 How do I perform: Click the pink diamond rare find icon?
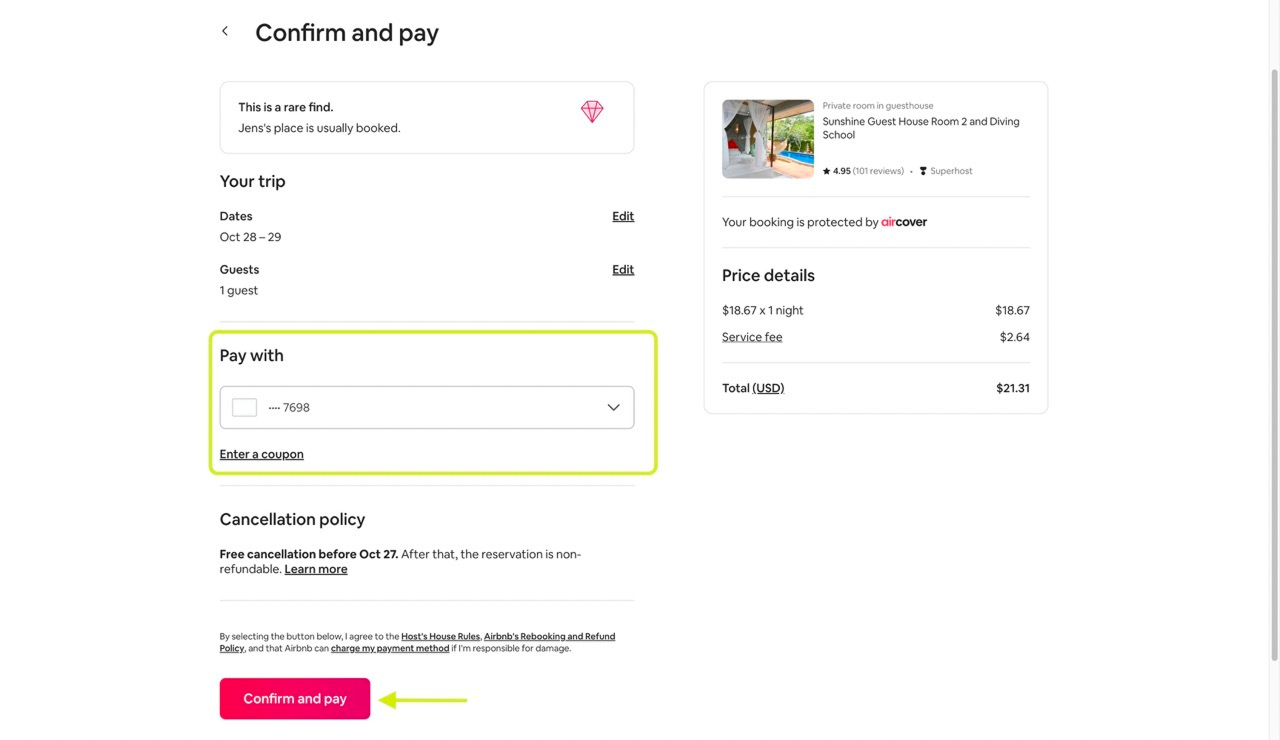pyautogui.click(x=592, y=112)
